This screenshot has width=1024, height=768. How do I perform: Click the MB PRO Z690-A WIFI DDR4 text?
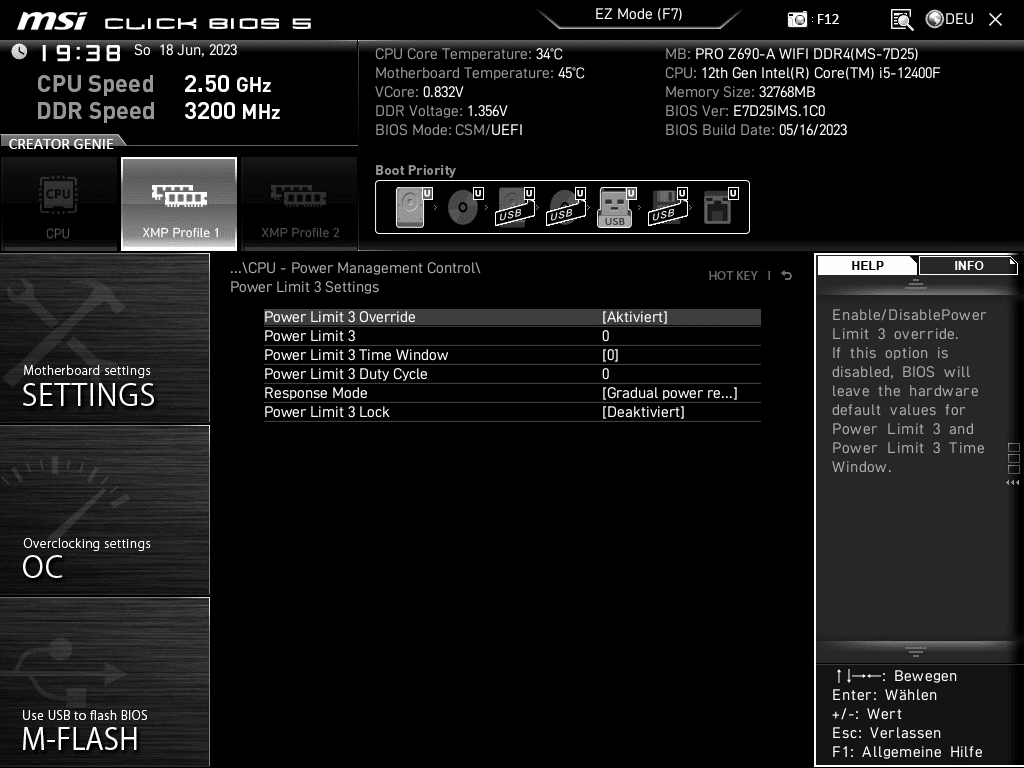pyautogui.click(x=792, y=54)
